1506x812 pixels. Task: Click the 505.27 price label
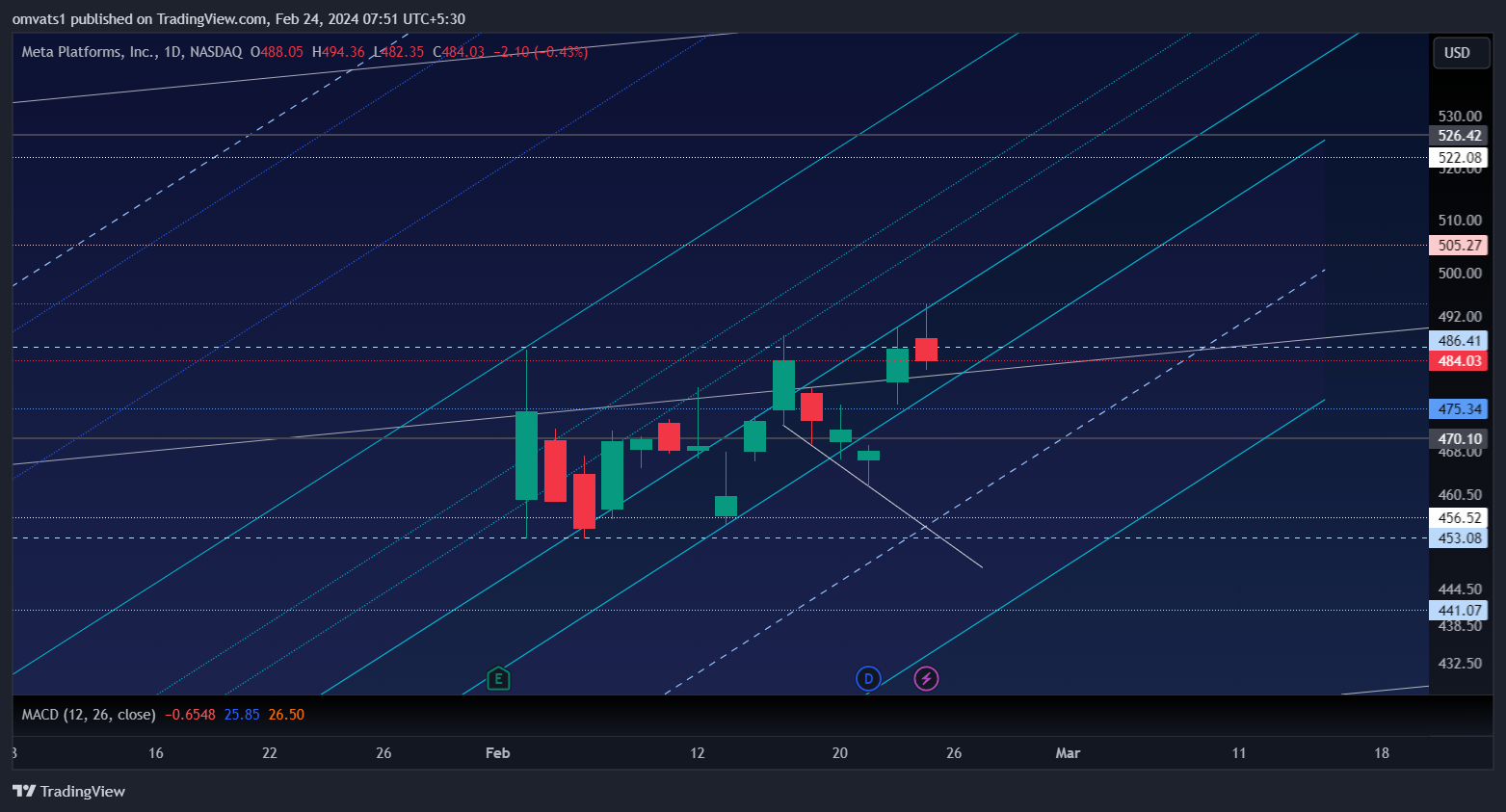coord(1459,246)
